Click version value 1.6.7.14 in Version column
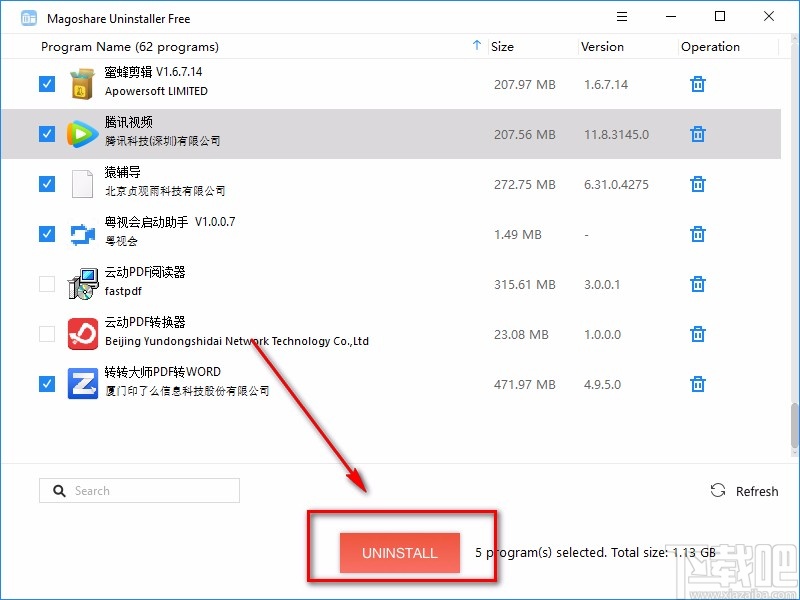The height and width of the screenshot is (600, 800). coord(606,85)
